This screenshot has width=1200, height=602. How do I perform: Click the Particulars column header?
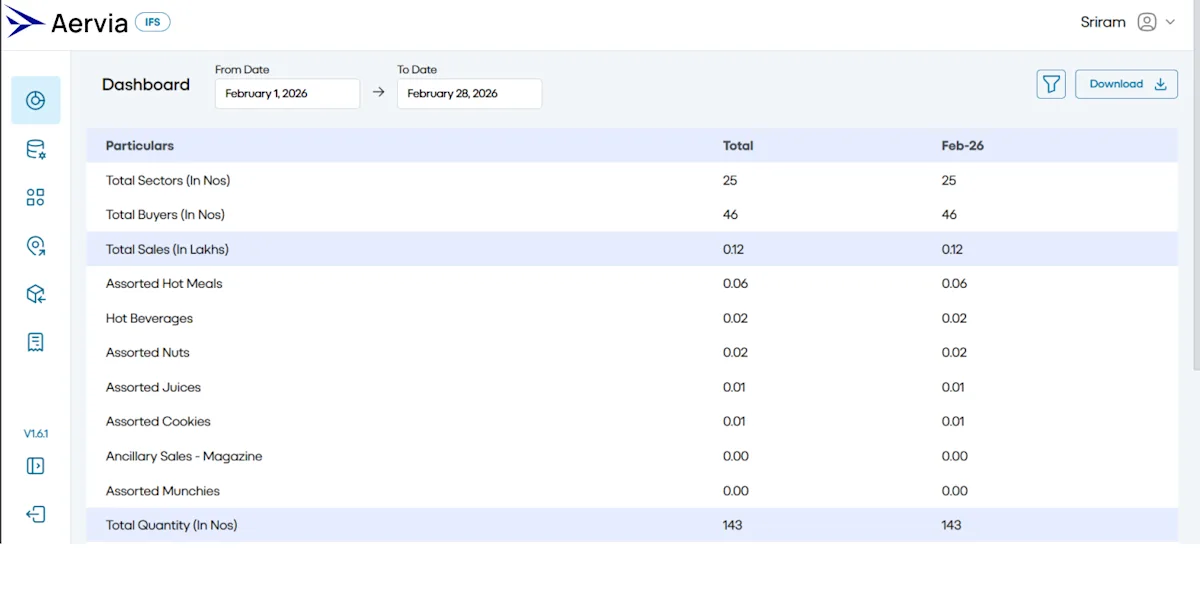[140, 146]
